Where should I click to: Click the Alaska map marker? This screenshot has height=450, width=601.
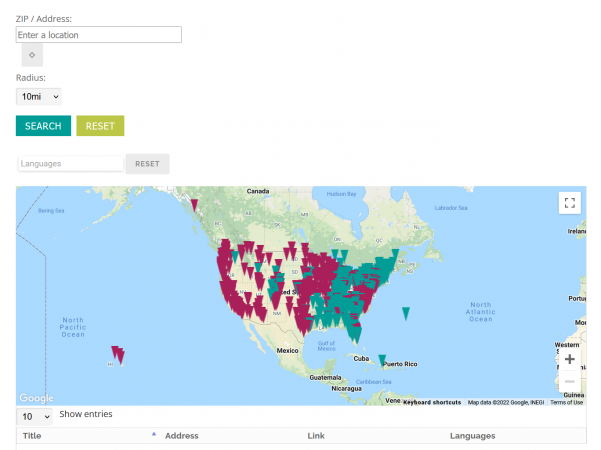point(195,204)
